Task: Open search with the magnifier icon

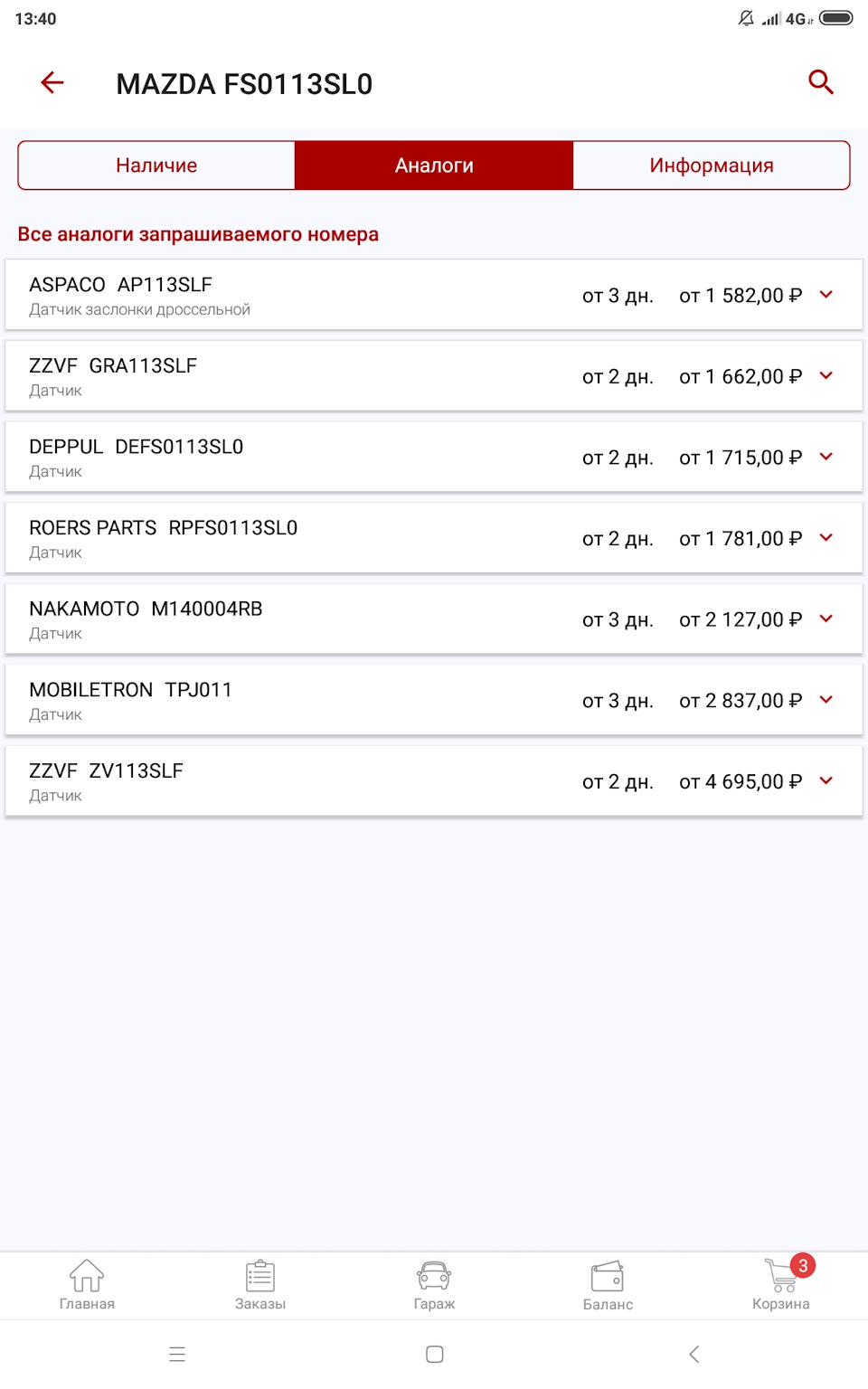Action: 820,82
